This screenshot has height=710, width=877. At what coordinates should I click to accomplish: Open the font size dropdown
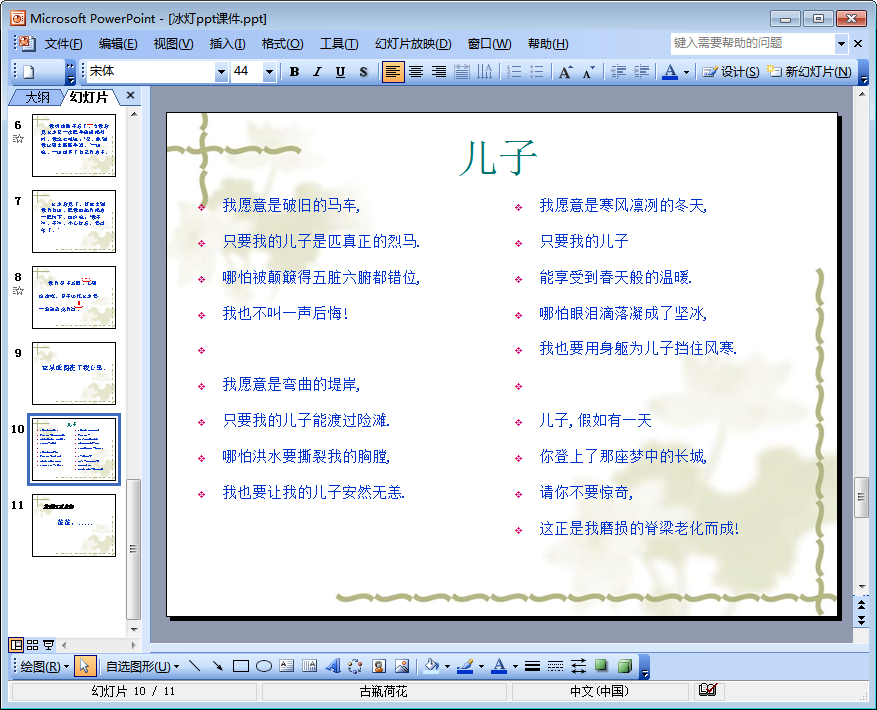click(x=269, y=72)
